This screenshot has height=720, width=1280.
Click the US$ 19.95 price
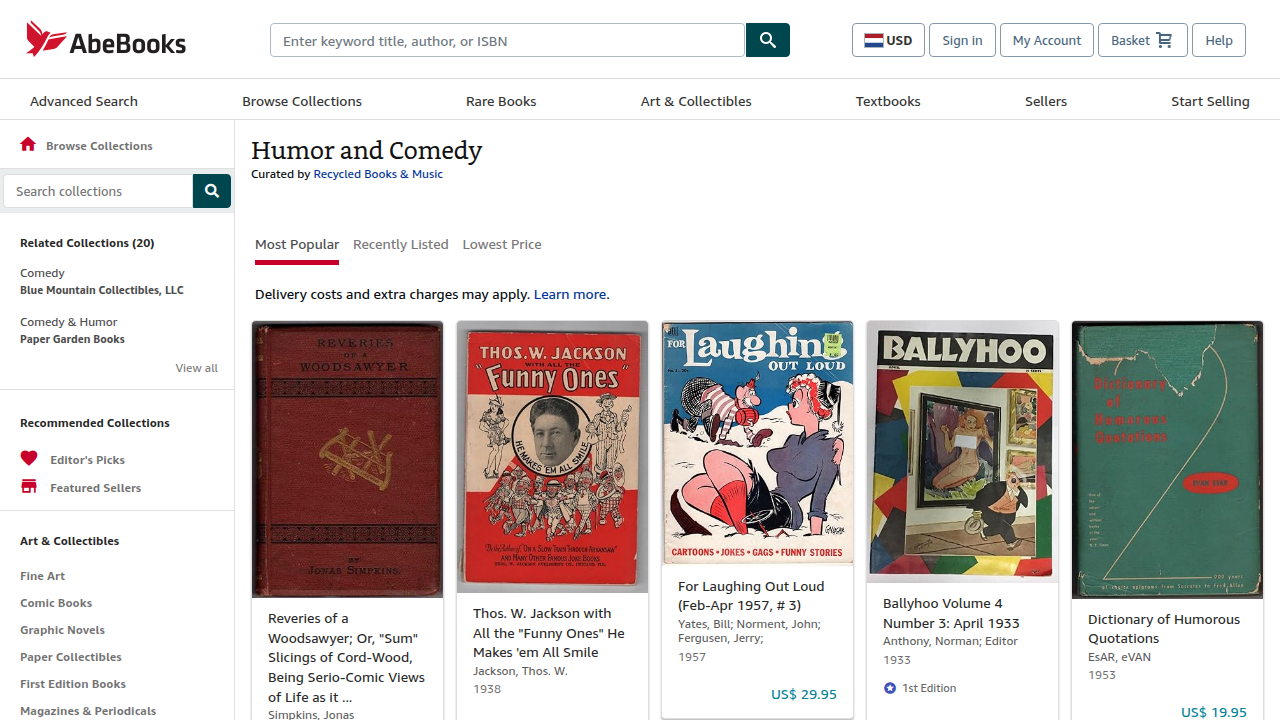[x=1214, y=712]
